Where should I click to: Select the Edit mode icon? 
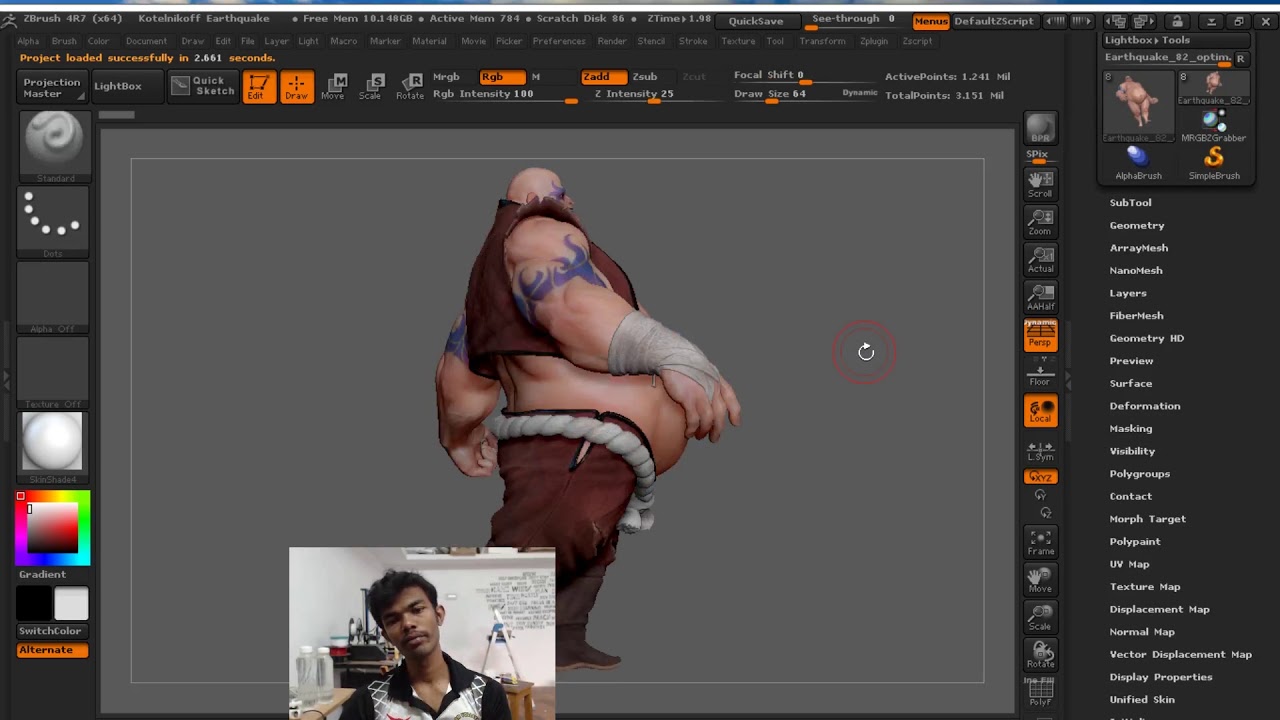258,86
